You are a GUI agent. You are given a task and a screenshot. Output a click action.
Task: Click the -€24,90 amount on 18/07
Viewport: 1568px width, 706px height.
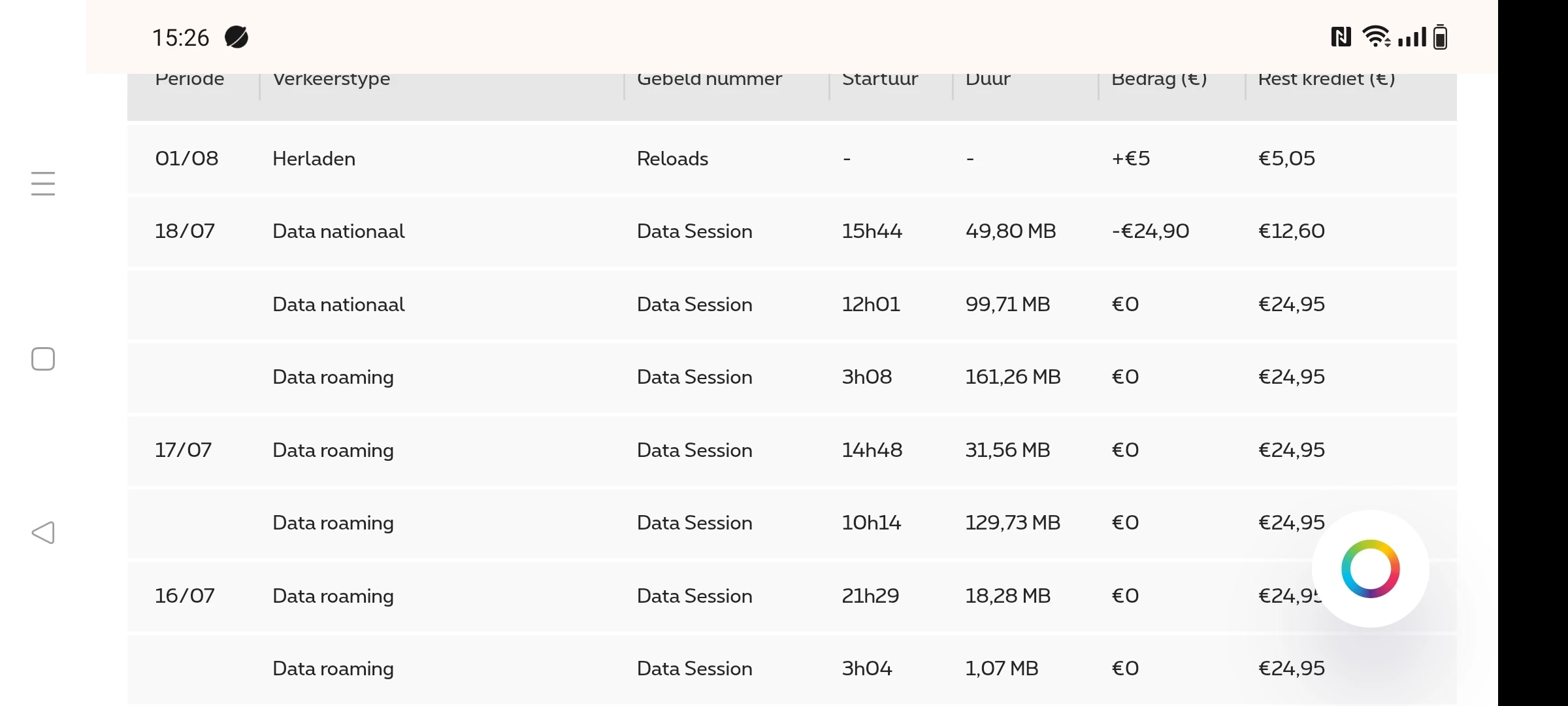(1150, 231)
